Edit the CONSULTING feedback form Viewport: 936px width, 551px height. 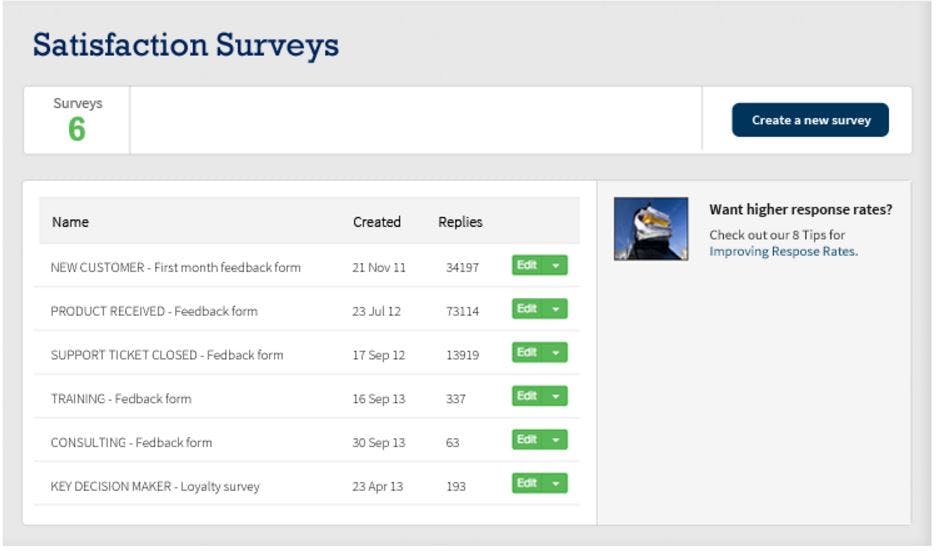coord(527,440)
